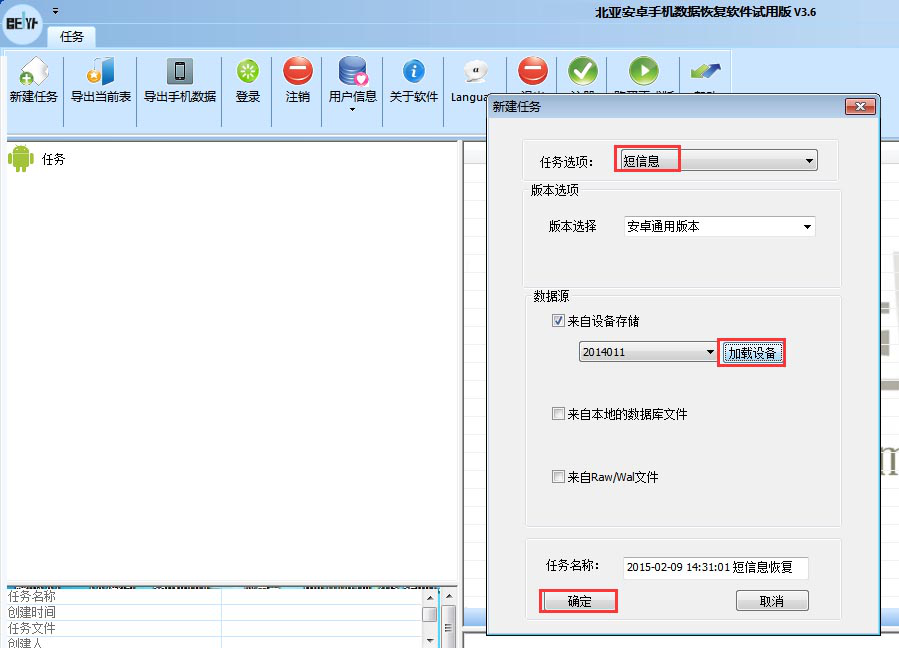Check 来自Raw/Wal文件 checkbox
Image resolution: width=899 pixels, height=648 pixels.
[x=558, y=476]
